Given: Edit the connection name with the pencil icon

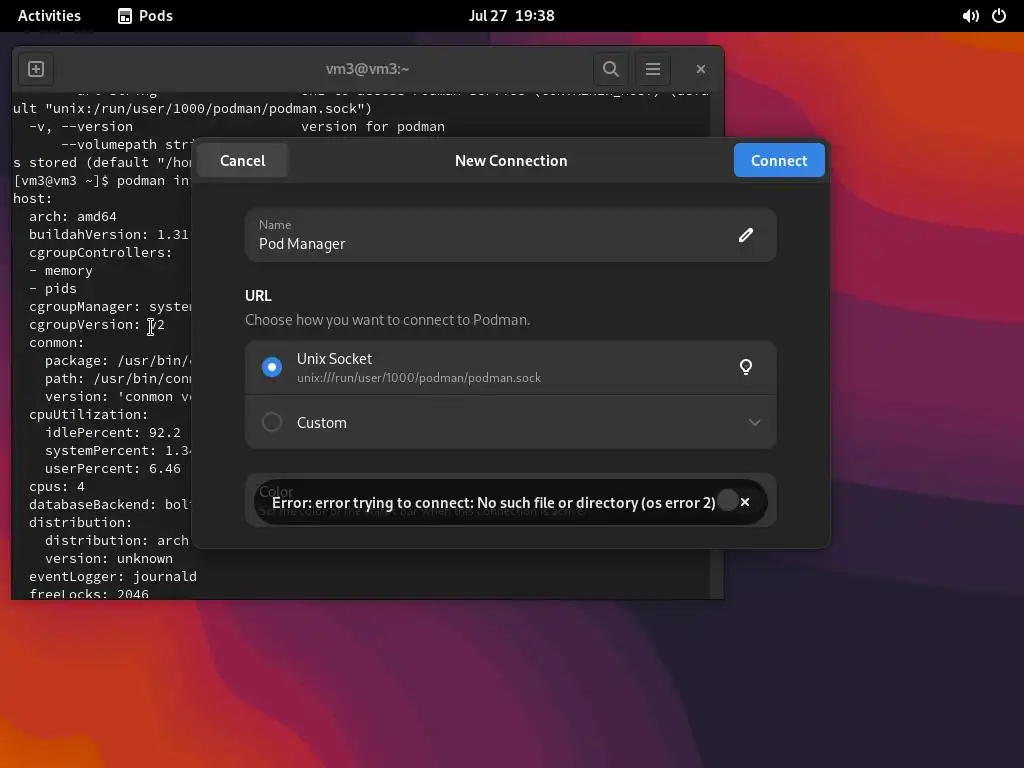Looking at the screenshot, I should point(746,235).
